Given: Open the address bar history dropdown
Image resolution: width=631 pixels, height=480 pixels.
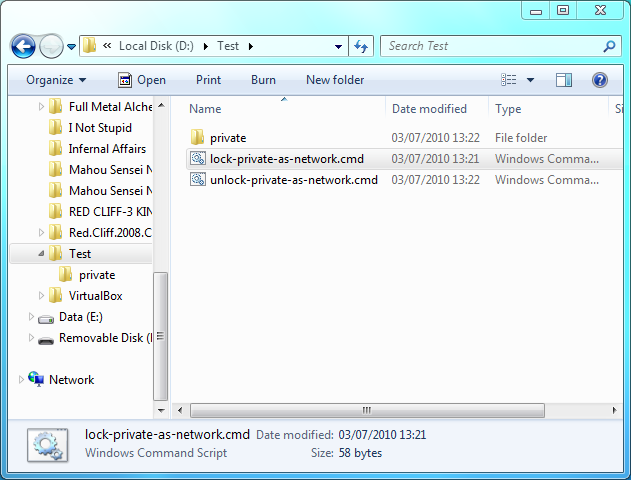Looking at the screenshot, I should [x=338, y=47].
